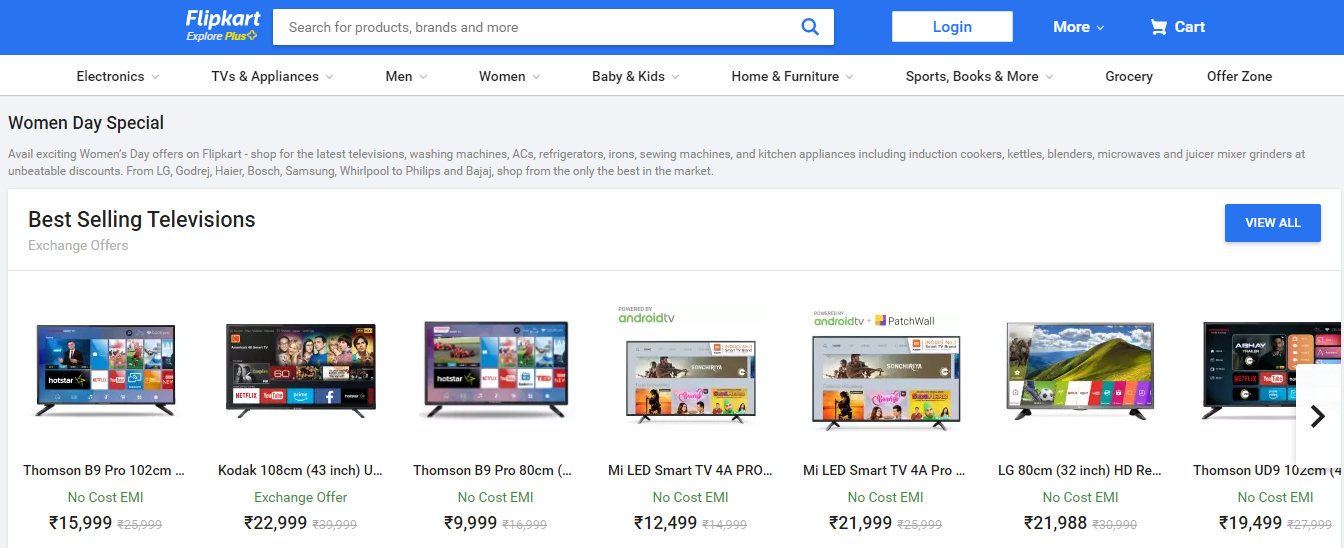Expand Sports, Books & More menu
This screenshot has width=1344, height=548.
[x=979, y=76]
